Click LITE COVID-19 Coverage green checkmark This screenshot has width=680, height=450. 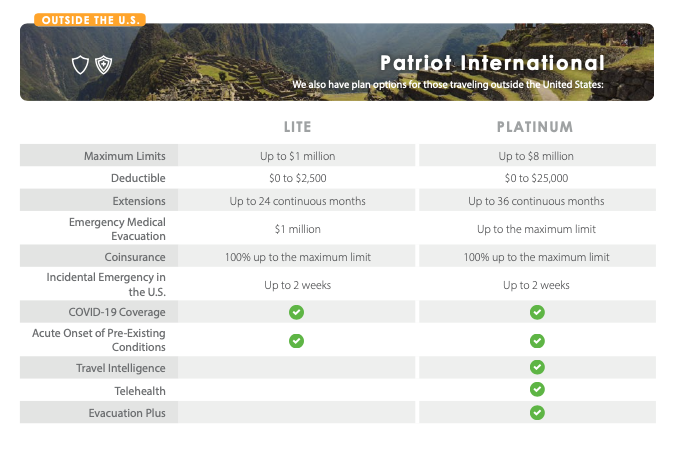pyautogui.click(x=296, y=312)
